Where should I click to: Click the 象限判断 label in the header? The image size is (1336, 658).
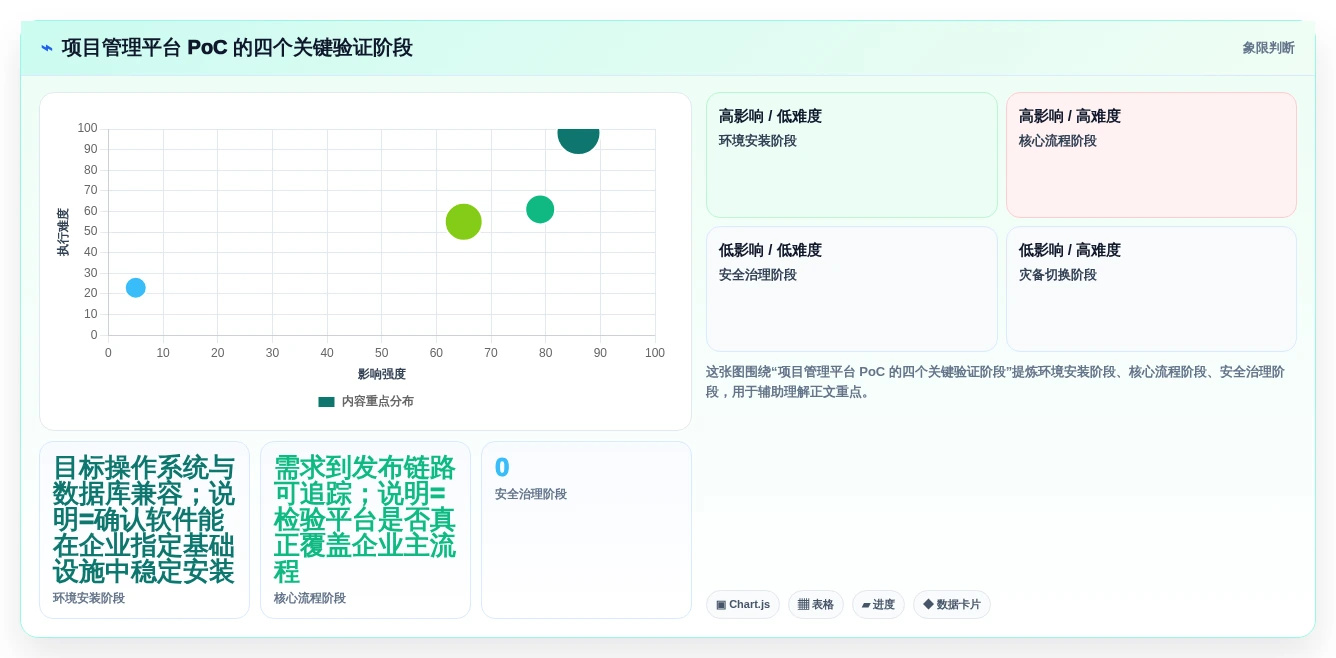[x=1268, y=48]
